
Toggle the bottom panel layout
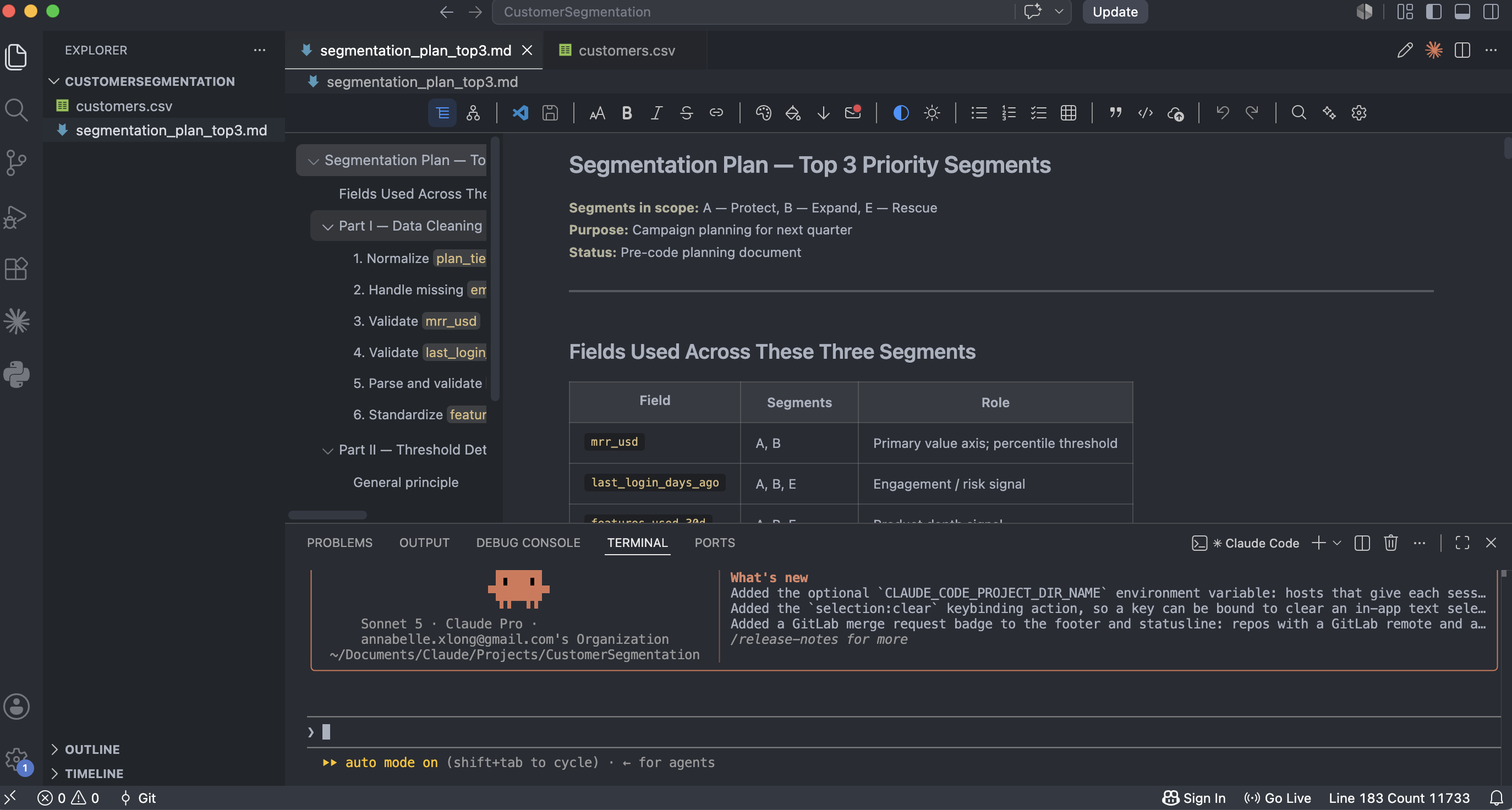coord(1462,12)
